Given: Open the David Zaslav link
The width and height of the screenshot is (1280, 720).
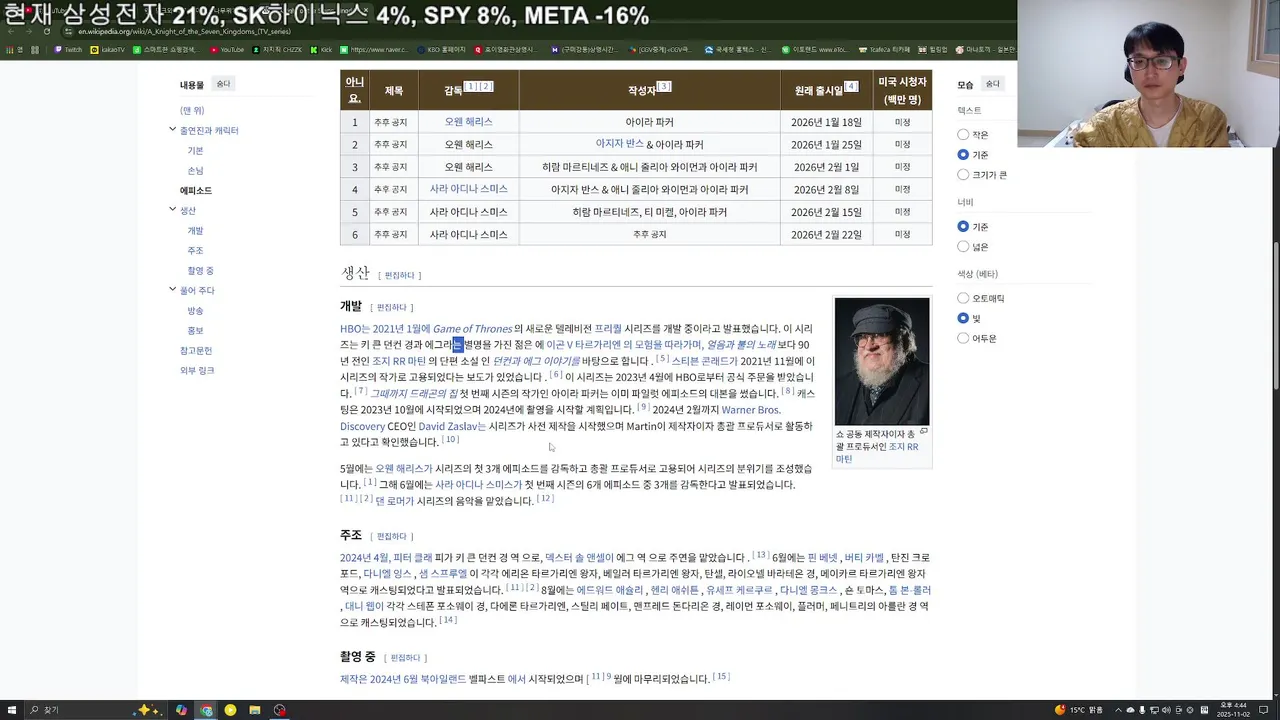Looking at the screenshot, I should click(x=452, y=426).
